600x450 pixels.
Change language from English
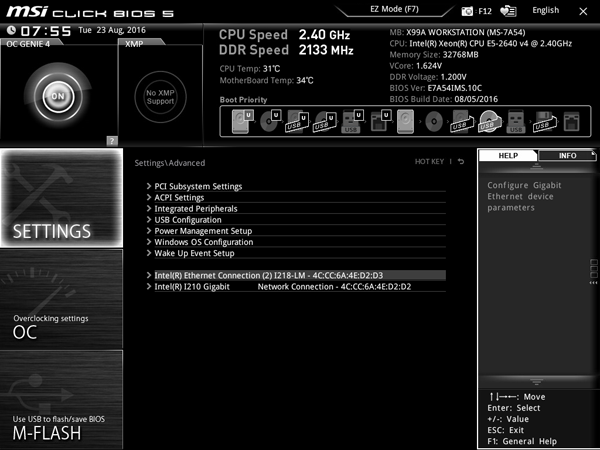coord(545,10)
